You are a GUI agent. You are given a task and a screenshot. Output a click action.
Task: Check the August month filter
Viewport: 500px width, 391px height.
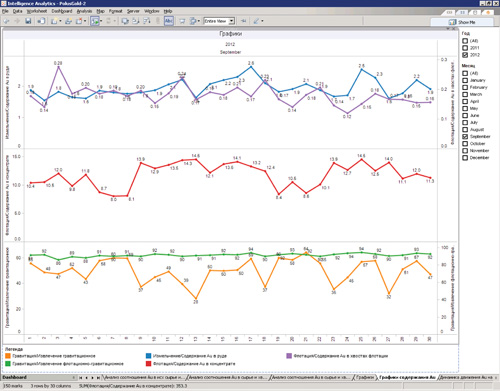(x=465, y=129)
